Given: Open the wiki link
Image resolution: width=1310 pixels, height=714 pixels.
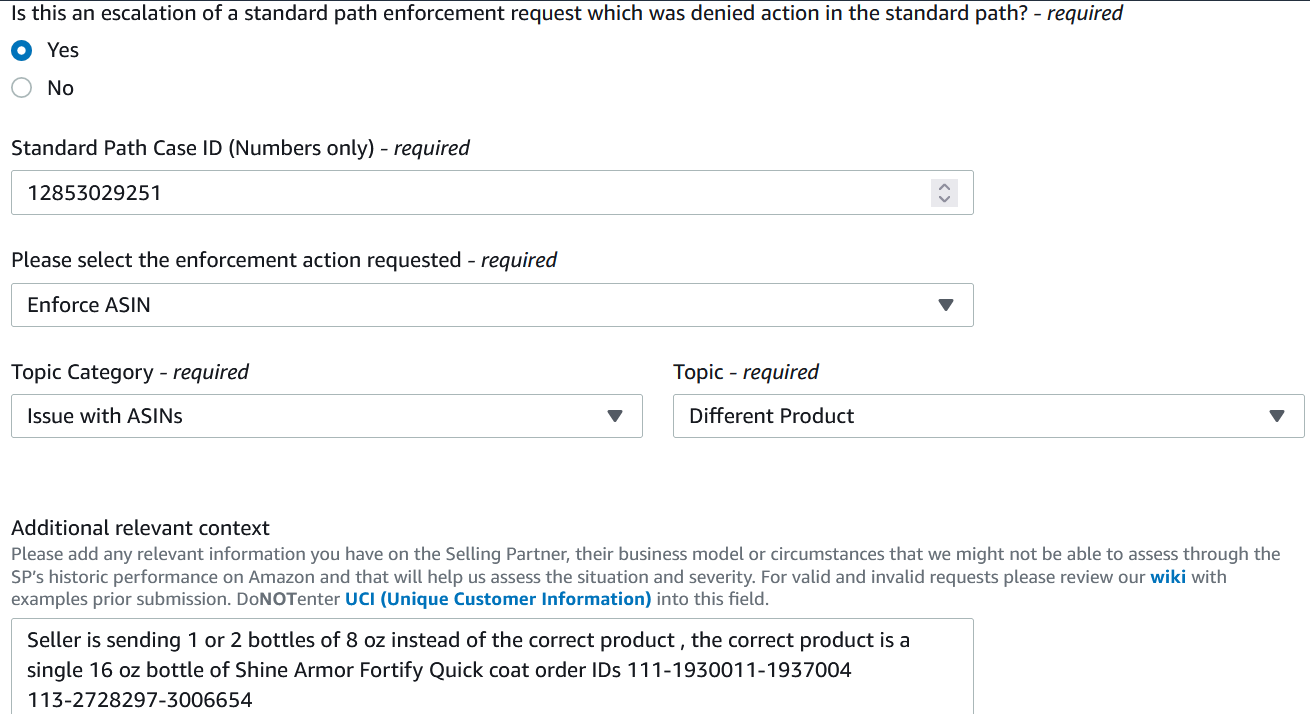Looking at the screenshot, I should pos(1168,577).
